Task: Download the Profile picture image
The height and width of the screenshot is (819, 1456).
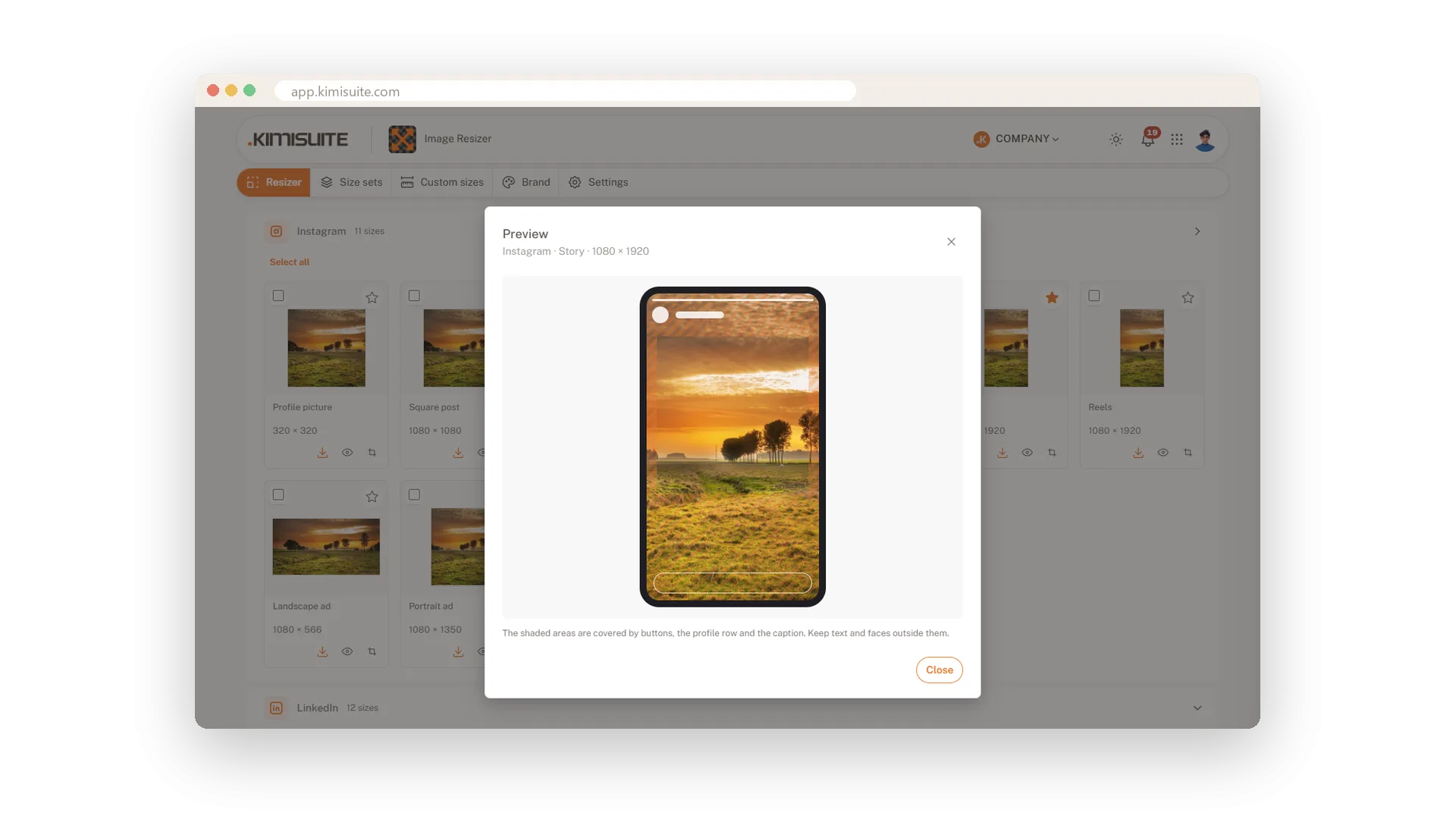Action: coord(322,453)
